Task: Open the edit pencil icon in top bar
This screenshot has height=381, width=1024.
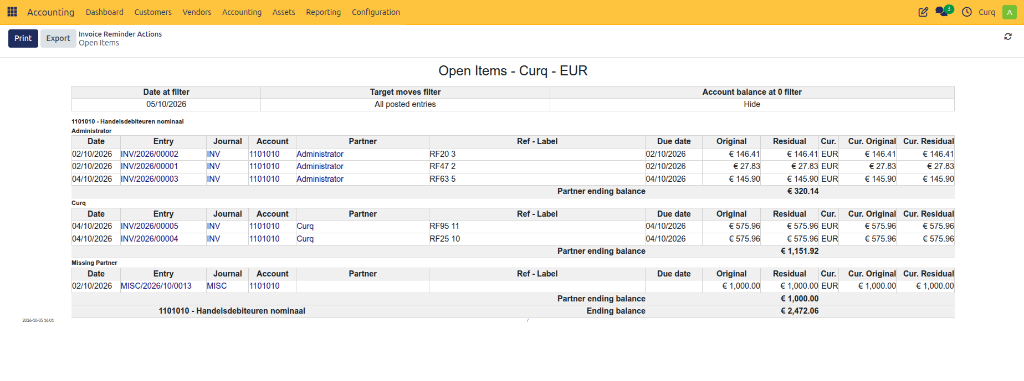Action: (923, 12)
